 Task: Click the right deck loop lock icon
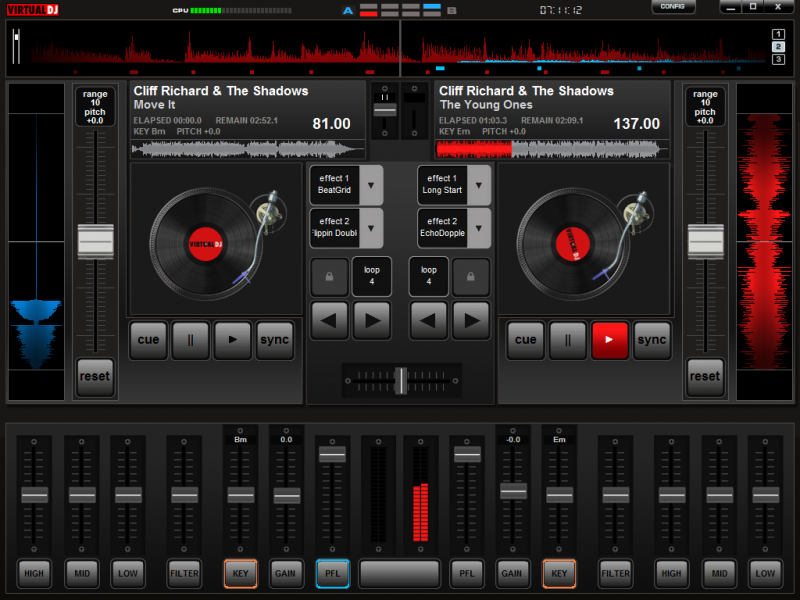coord(471,276)
